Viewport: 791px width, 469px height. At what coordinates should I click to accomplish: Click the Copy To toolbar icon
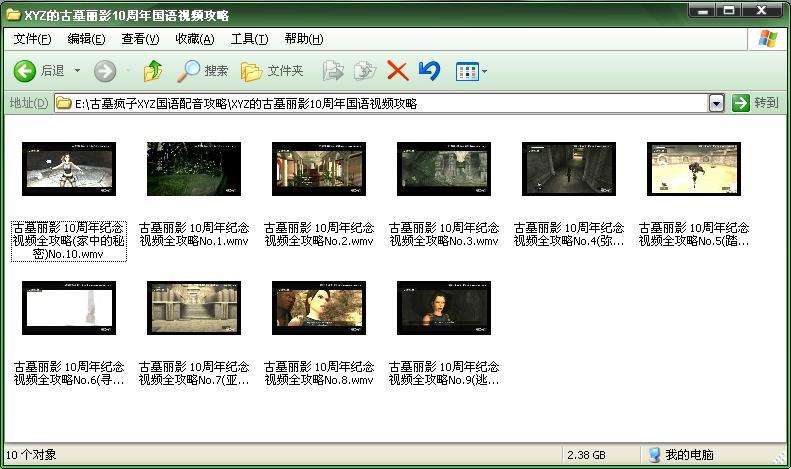tap(365, 71)
